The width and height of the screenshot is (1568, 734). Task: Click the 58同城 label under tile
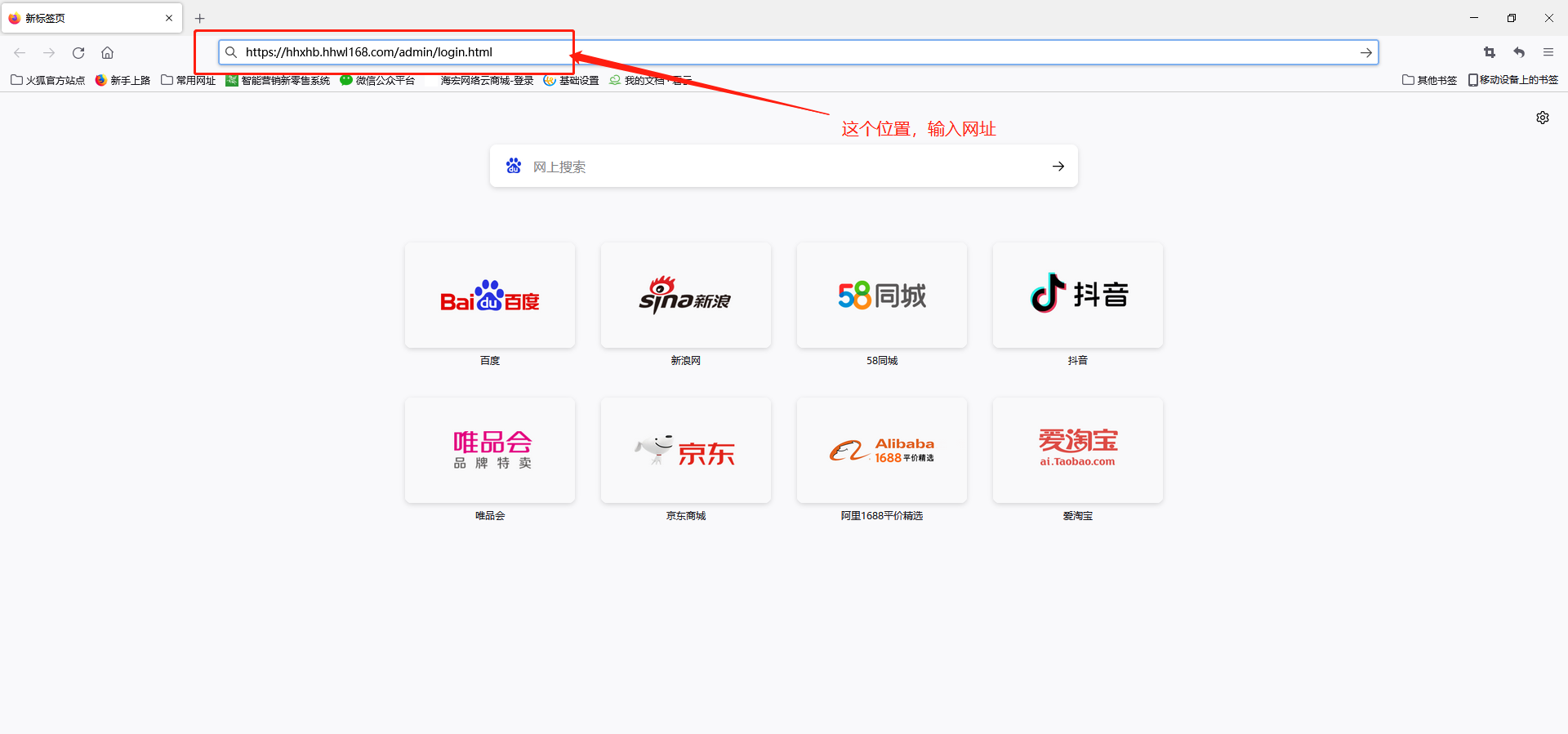coord(882,360)
